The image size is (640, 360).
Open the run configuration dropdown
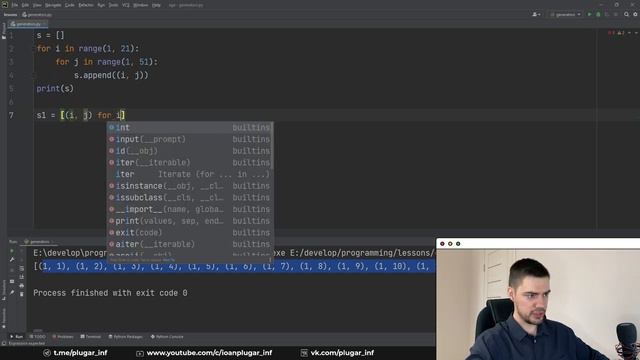565,14
